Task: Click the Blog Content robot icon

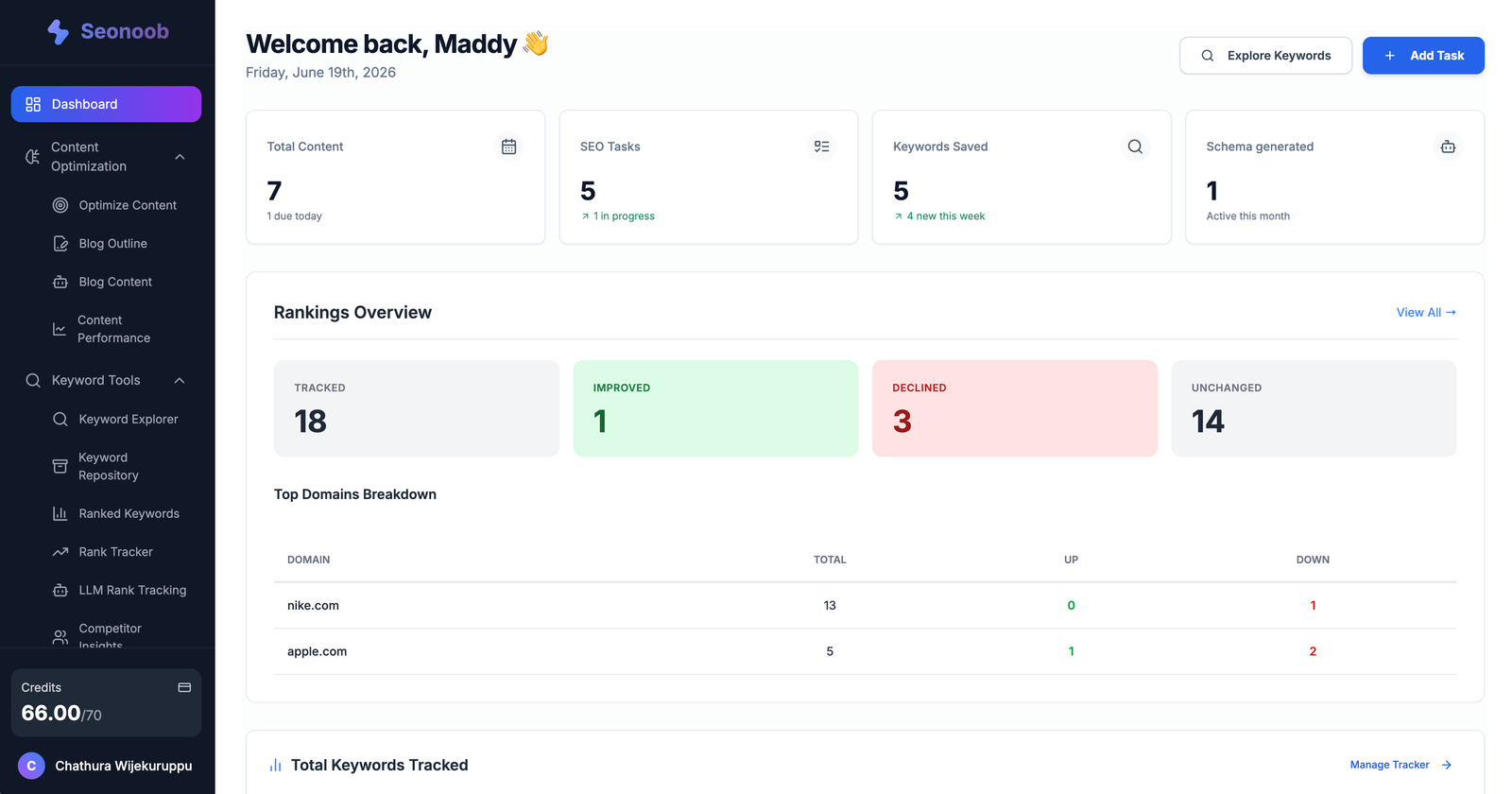Action: 60,282
